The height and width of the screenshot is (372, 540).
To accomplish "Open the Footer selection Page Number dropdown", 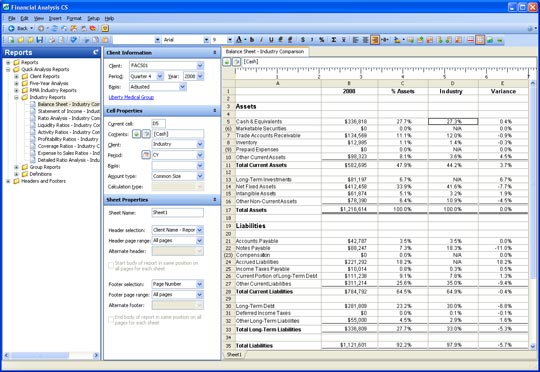I will [200, 284].
